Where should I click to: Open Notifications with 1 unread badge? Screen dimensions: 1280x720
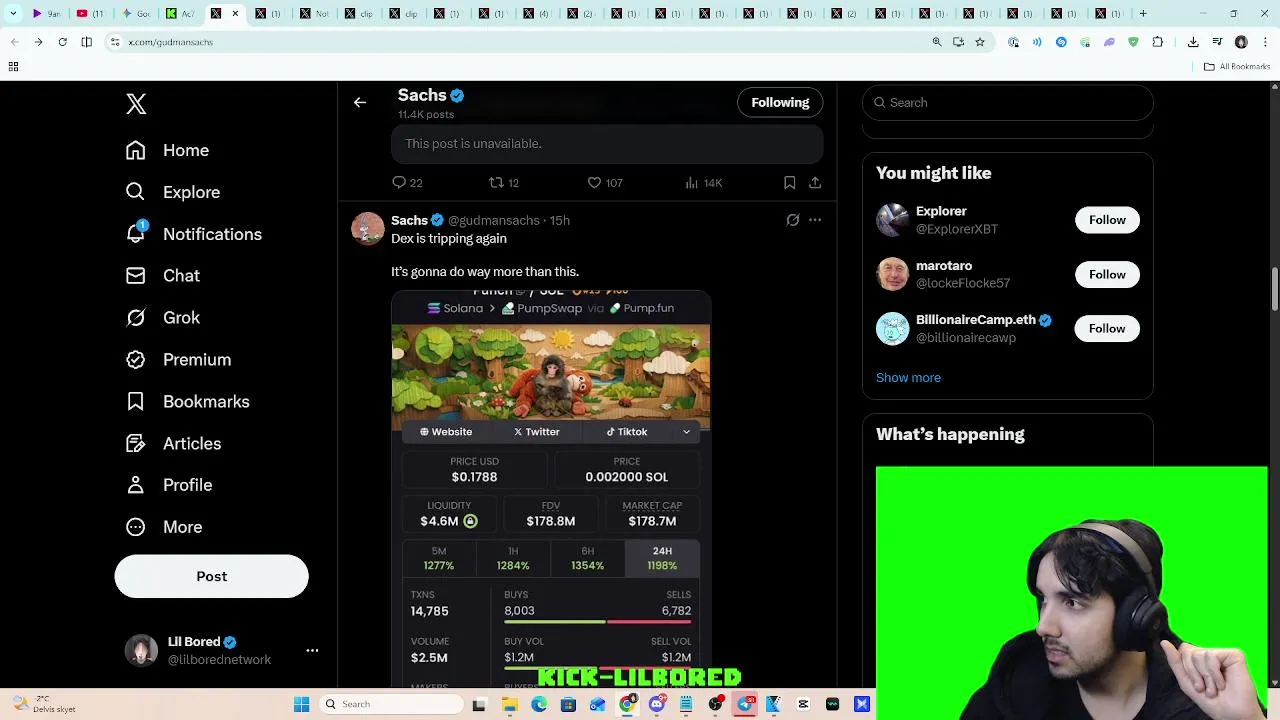tap(194, 234)
